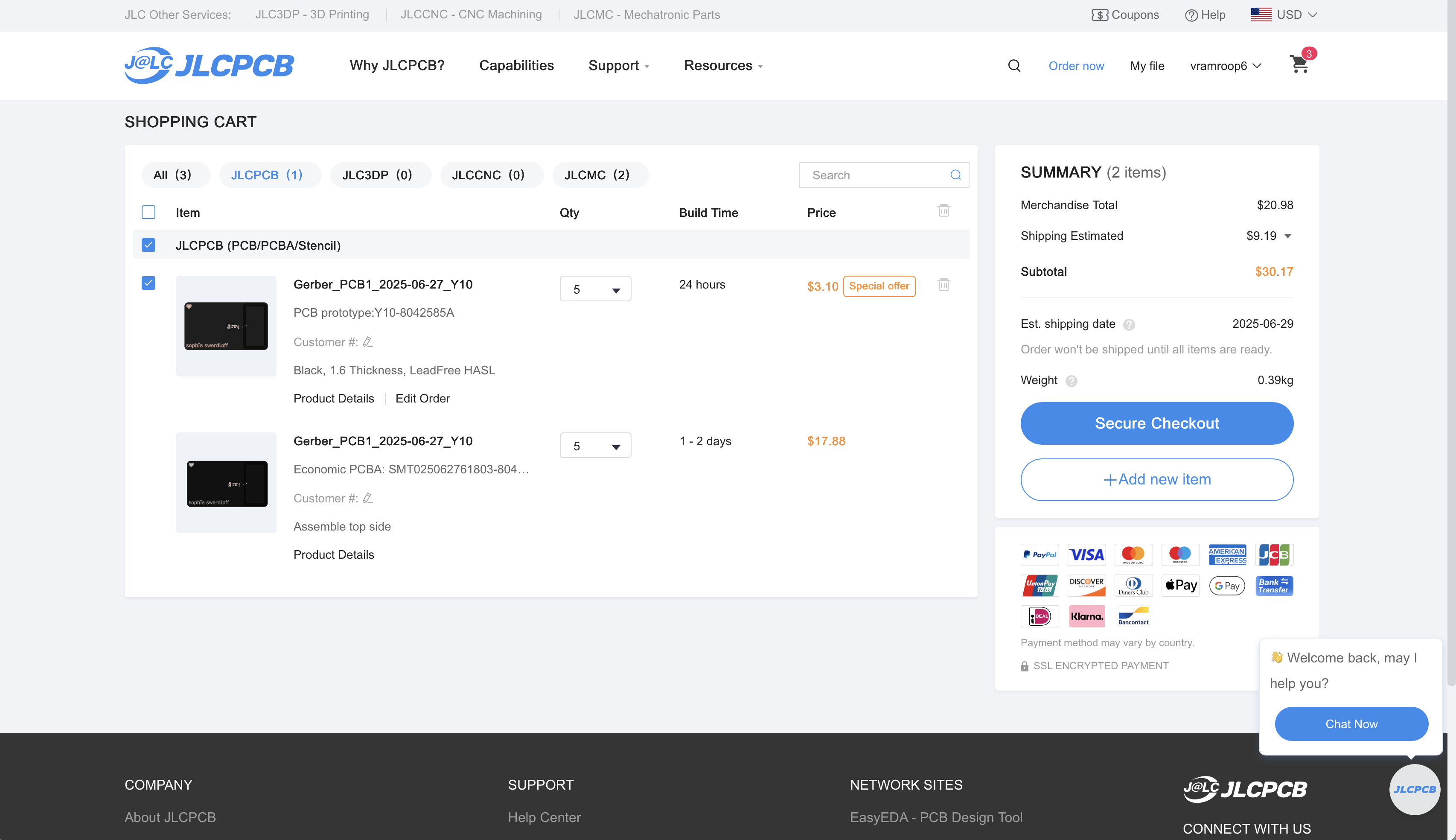Click the Edit Order link
Viewport: 1456px width, 840px height.
422,399
